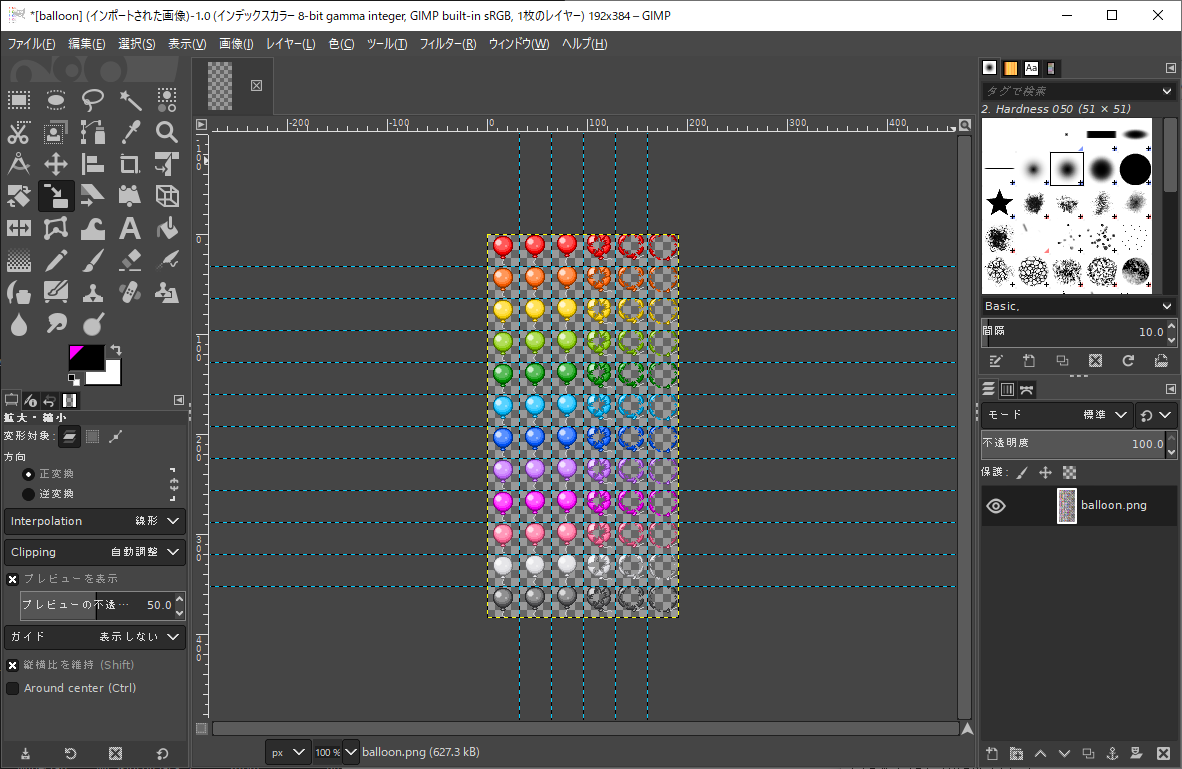Toggle the プレビューを表示 checkbox
Image resolution: width=1182 pixels, height=769 pixels.
13,579
